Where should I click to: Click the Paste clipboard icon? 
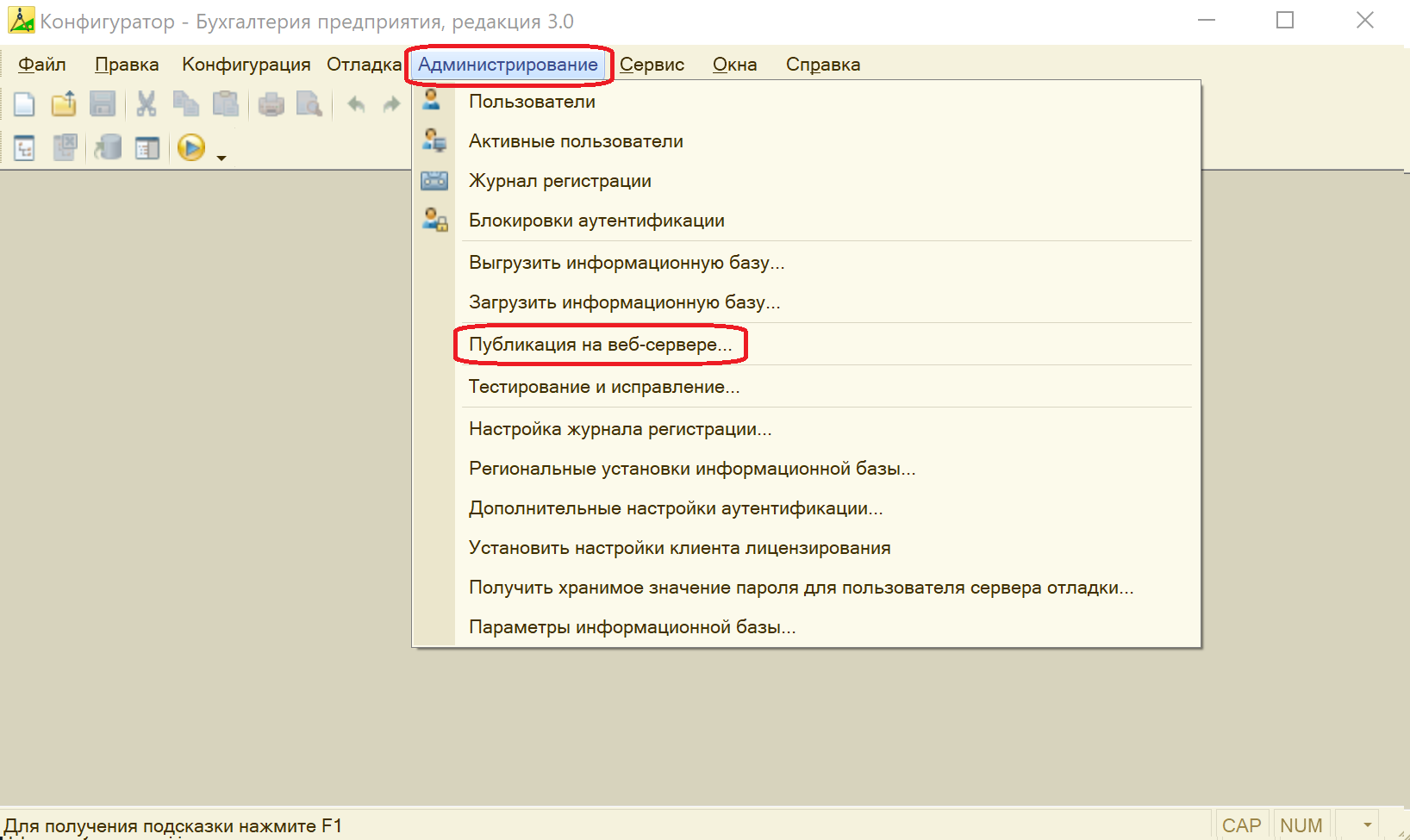226,104
